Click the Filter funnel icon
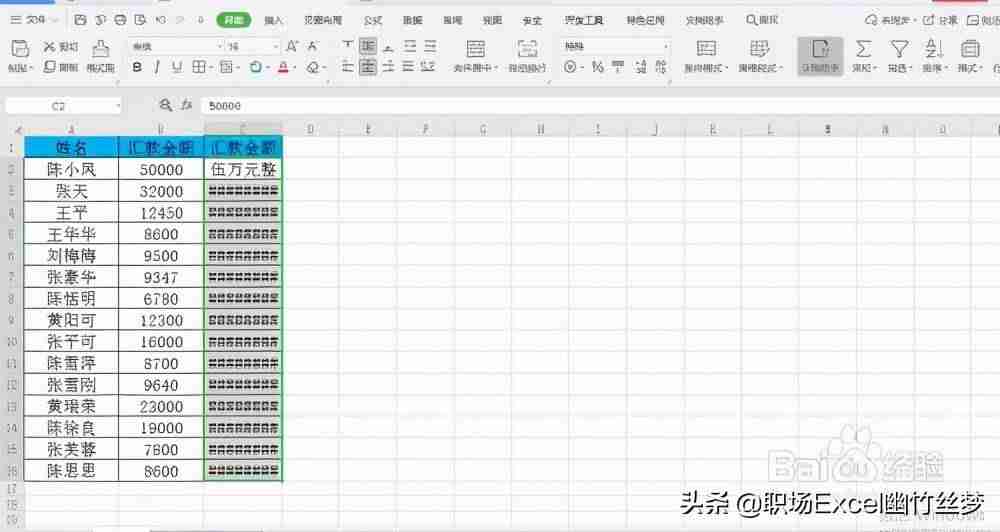The width and height of the screenshot is (1000, 532). 899,49
